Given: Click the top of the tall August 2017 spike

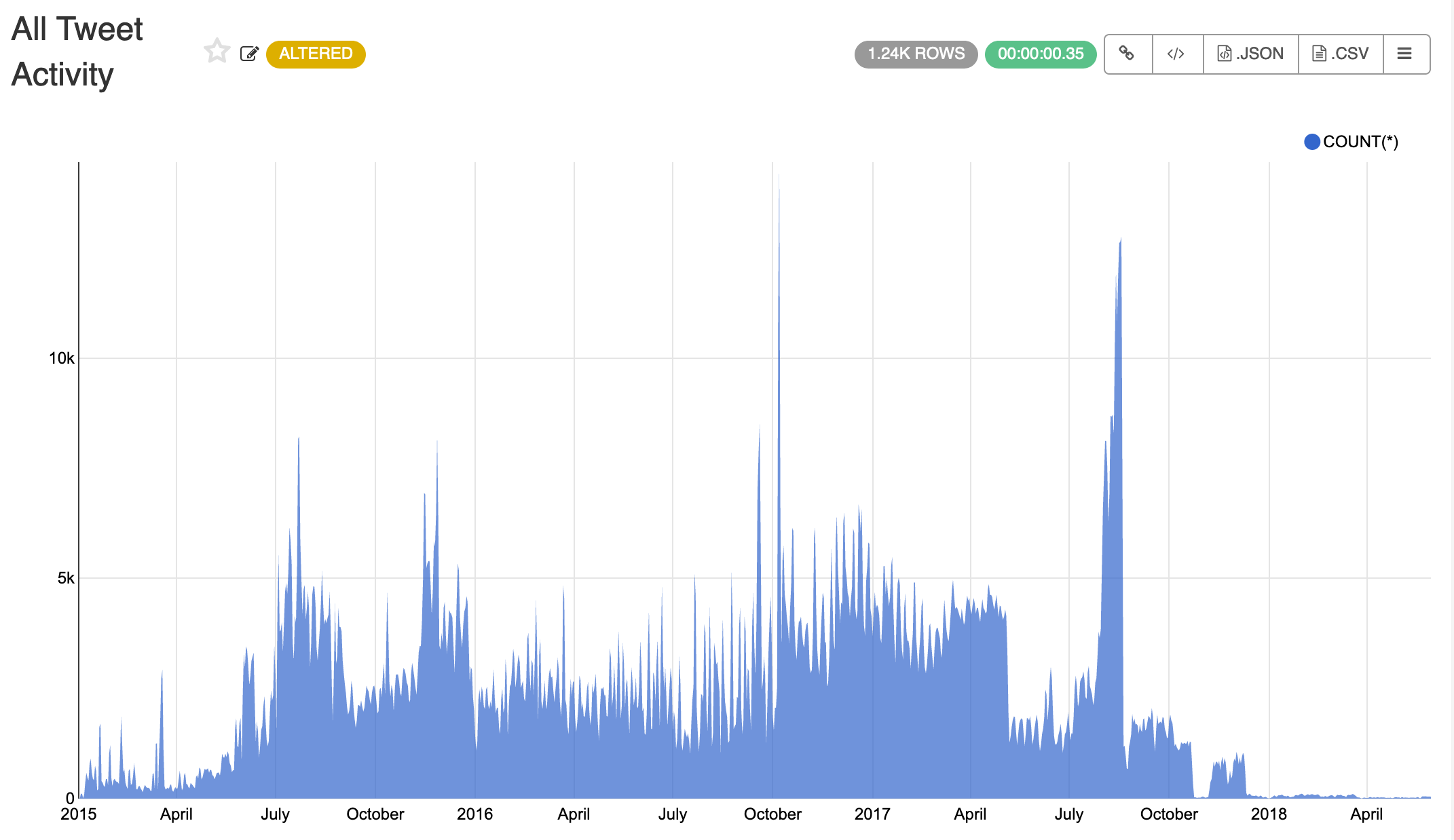Looking at the screenshot, I should [x=1121, y=240].
